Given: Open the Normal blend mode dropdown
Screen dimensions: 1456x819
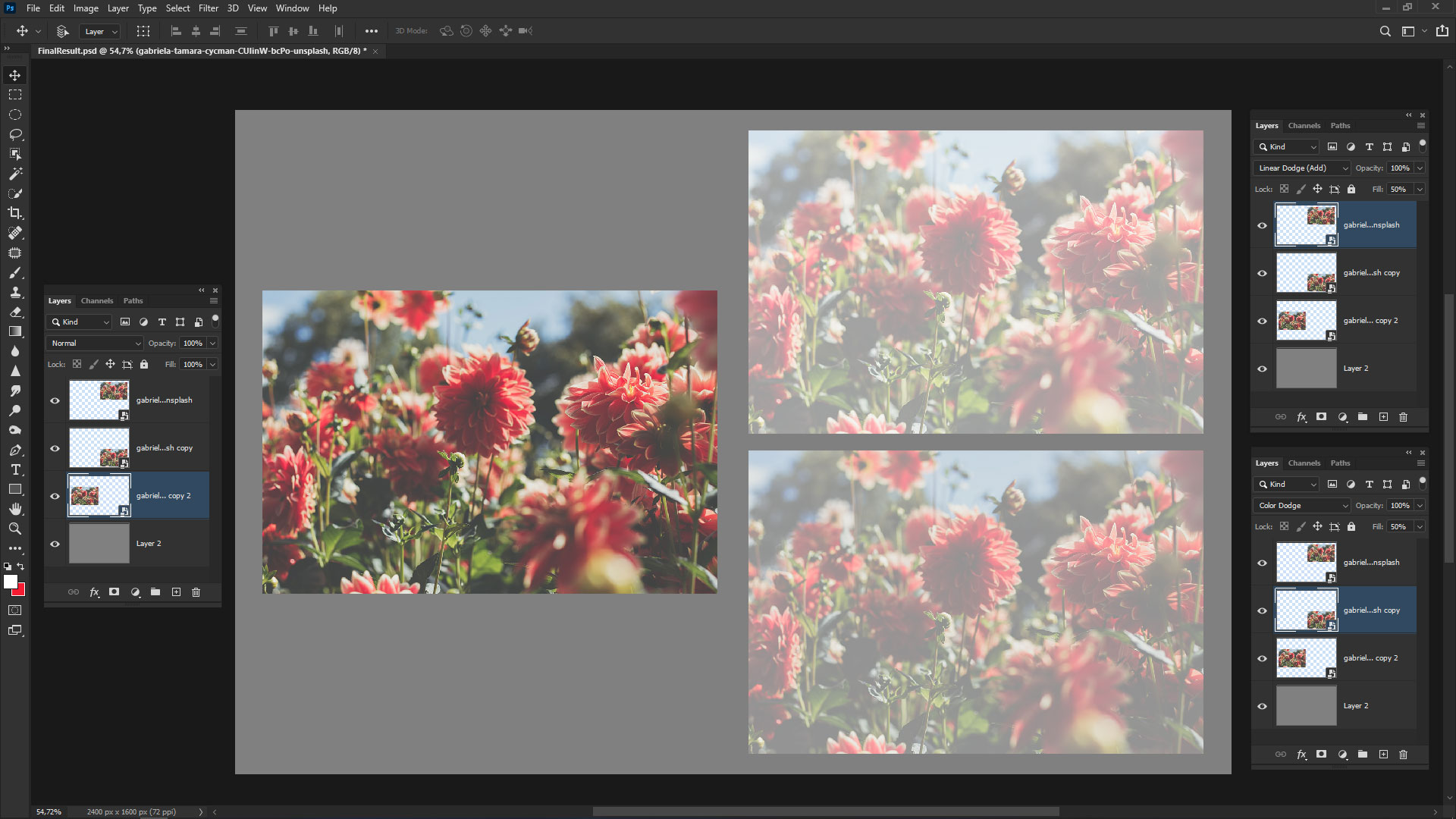Looking at the screenshot, I should point(96,344).
